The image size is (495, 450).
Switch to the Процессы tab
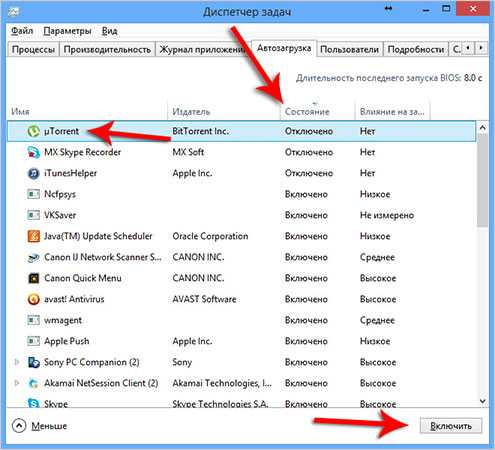pos(33,49)
